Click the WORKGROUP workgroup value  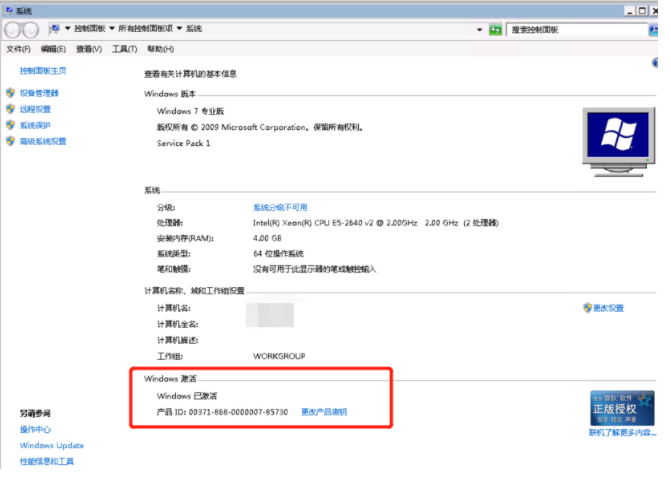279,356
